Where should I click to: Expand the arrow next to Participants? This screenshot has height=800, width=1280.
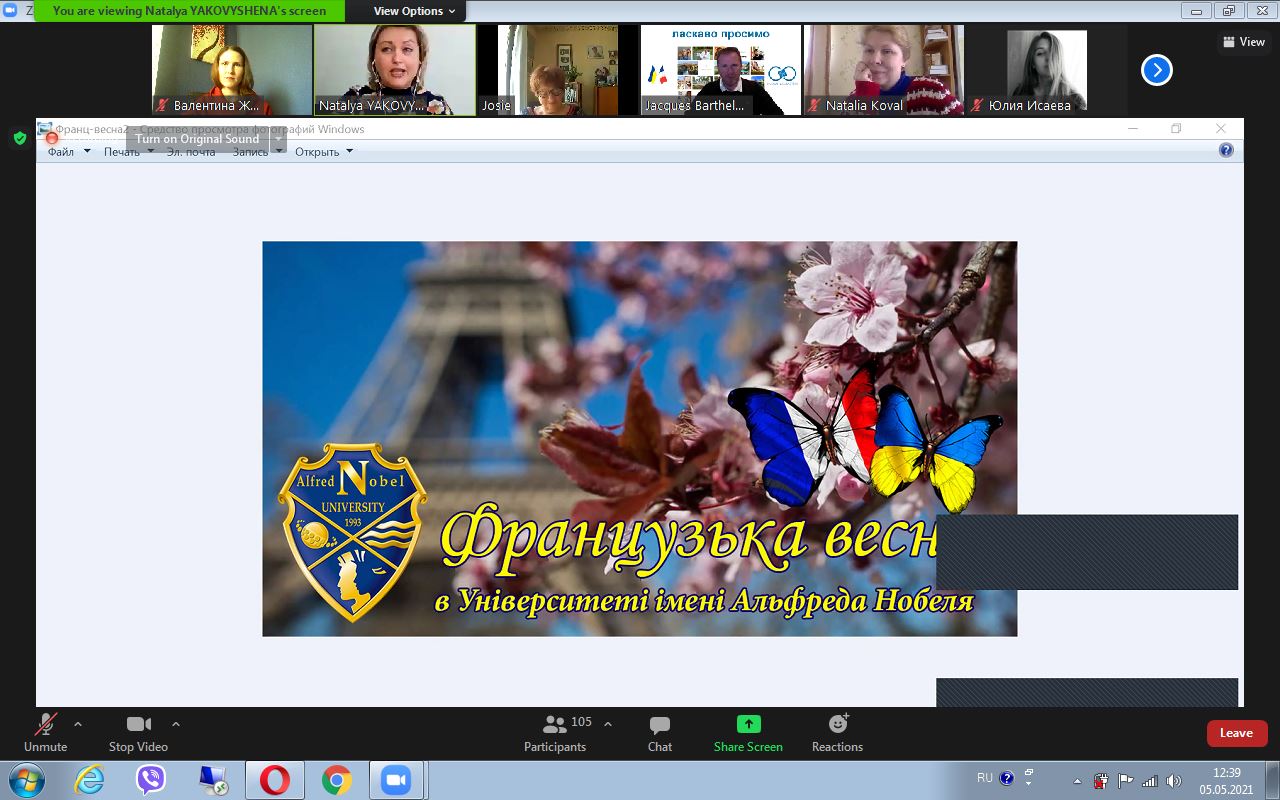pos(607,724)
